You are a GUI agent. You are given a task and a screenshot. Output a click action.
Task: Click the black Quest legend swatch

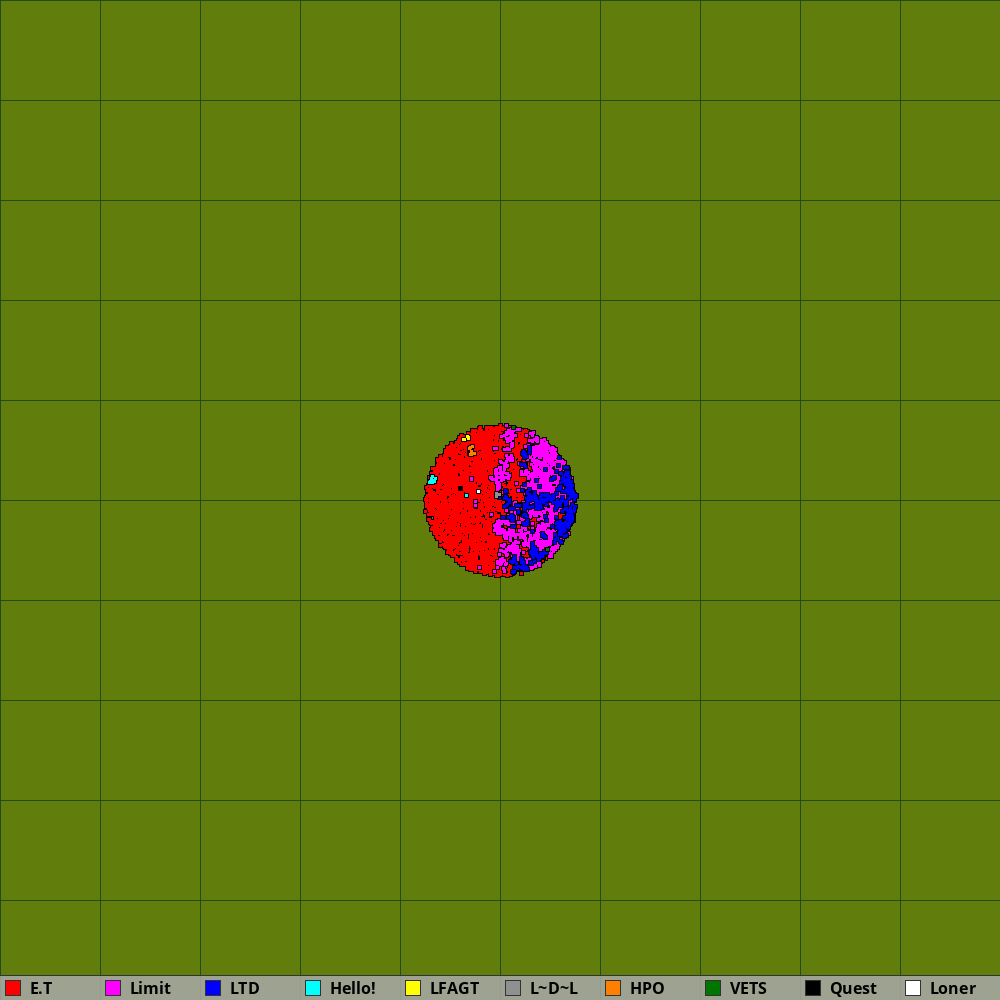point(813,988)
